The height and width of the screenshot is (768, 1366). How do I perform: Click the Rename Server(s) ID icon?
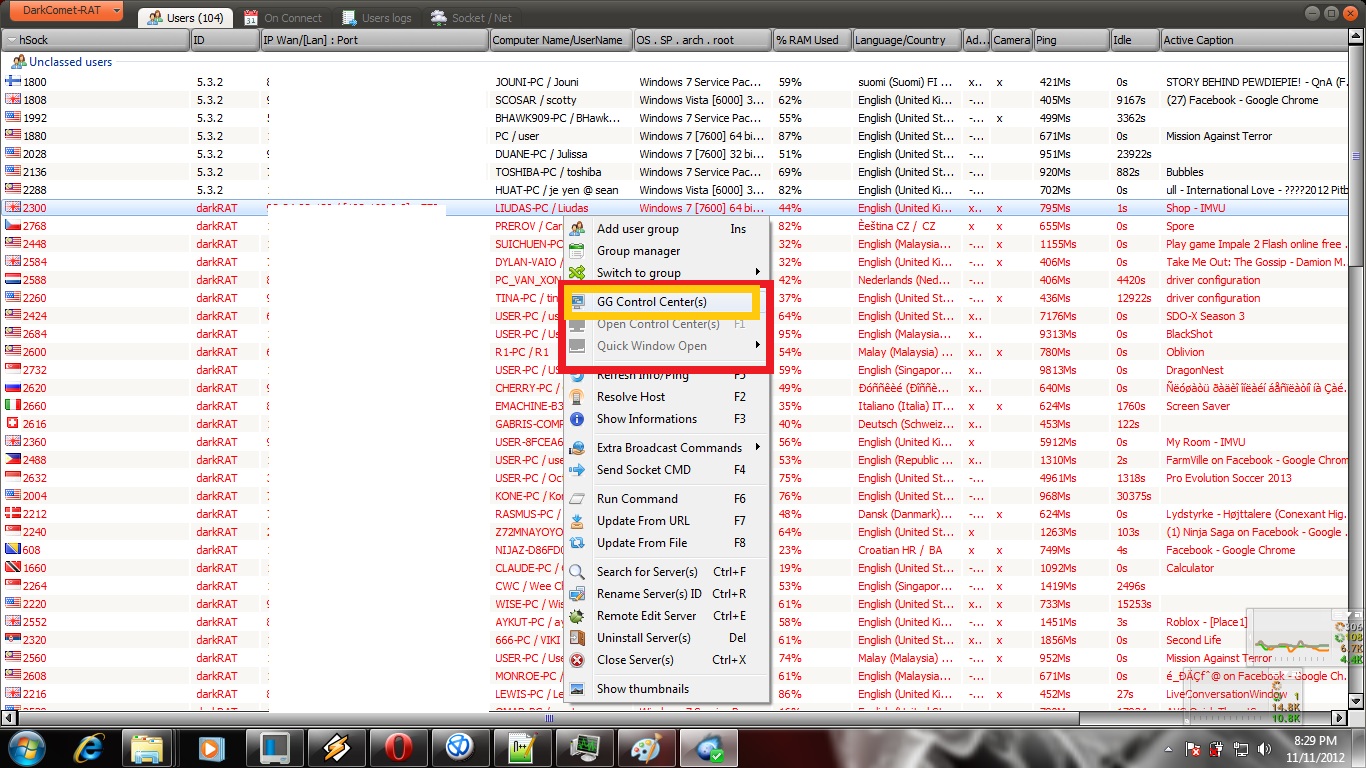(x=577, y=594)
